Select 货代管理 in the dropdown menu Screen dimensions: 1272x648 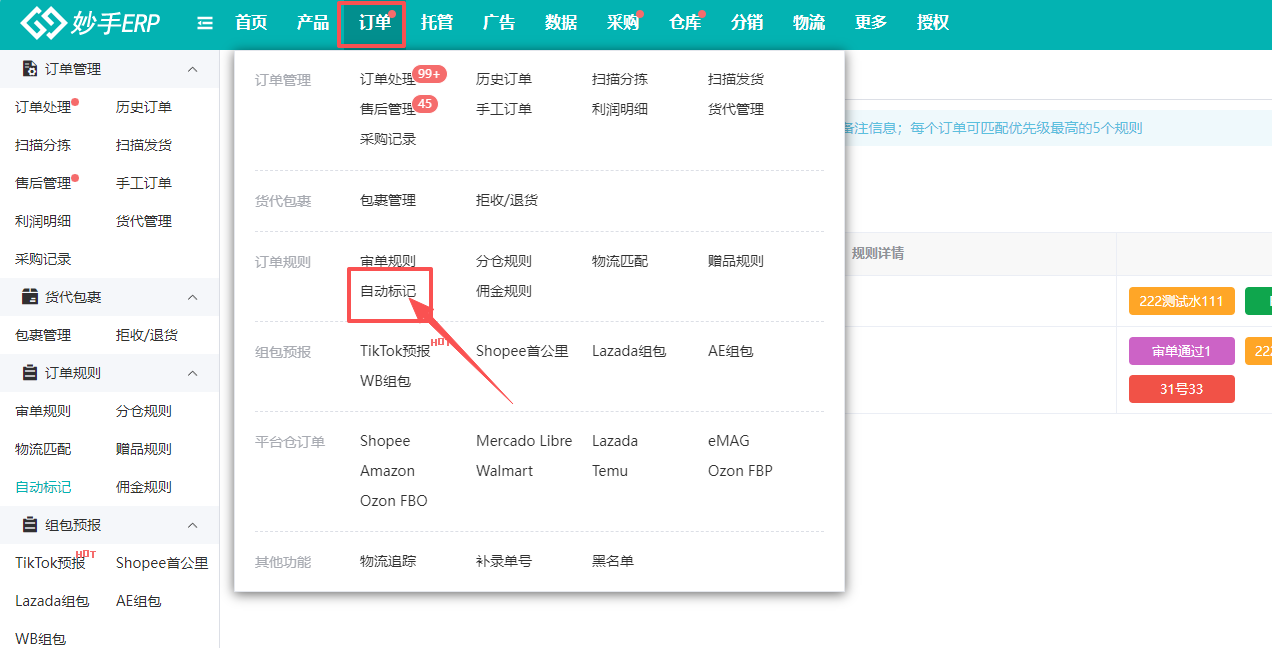736,109
